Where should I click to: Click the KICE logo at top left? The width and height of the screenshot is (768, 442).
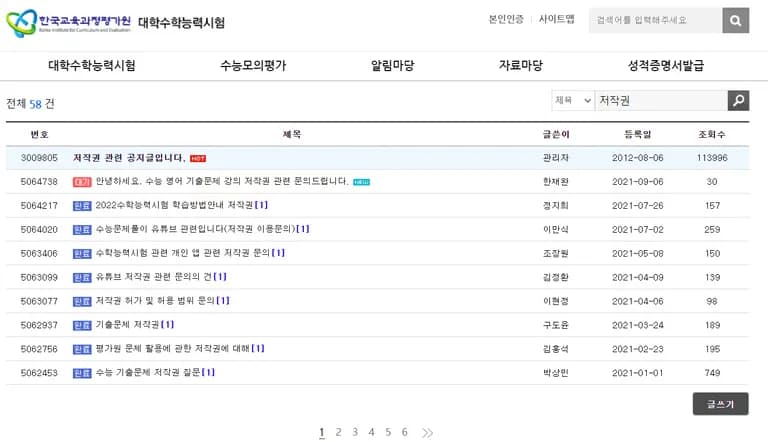[x=67, y=22]
